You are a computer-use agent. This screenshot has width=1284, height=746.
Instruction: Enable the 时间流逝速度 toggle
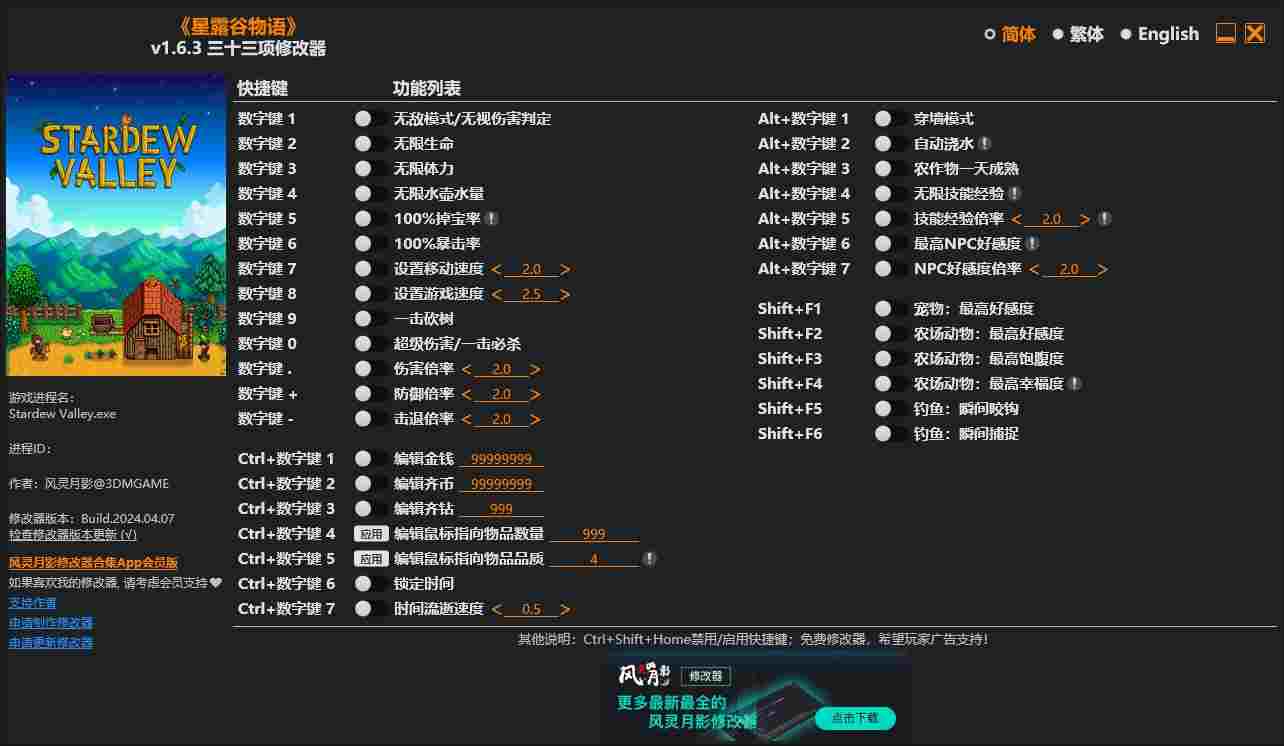(x=371, y=608)
